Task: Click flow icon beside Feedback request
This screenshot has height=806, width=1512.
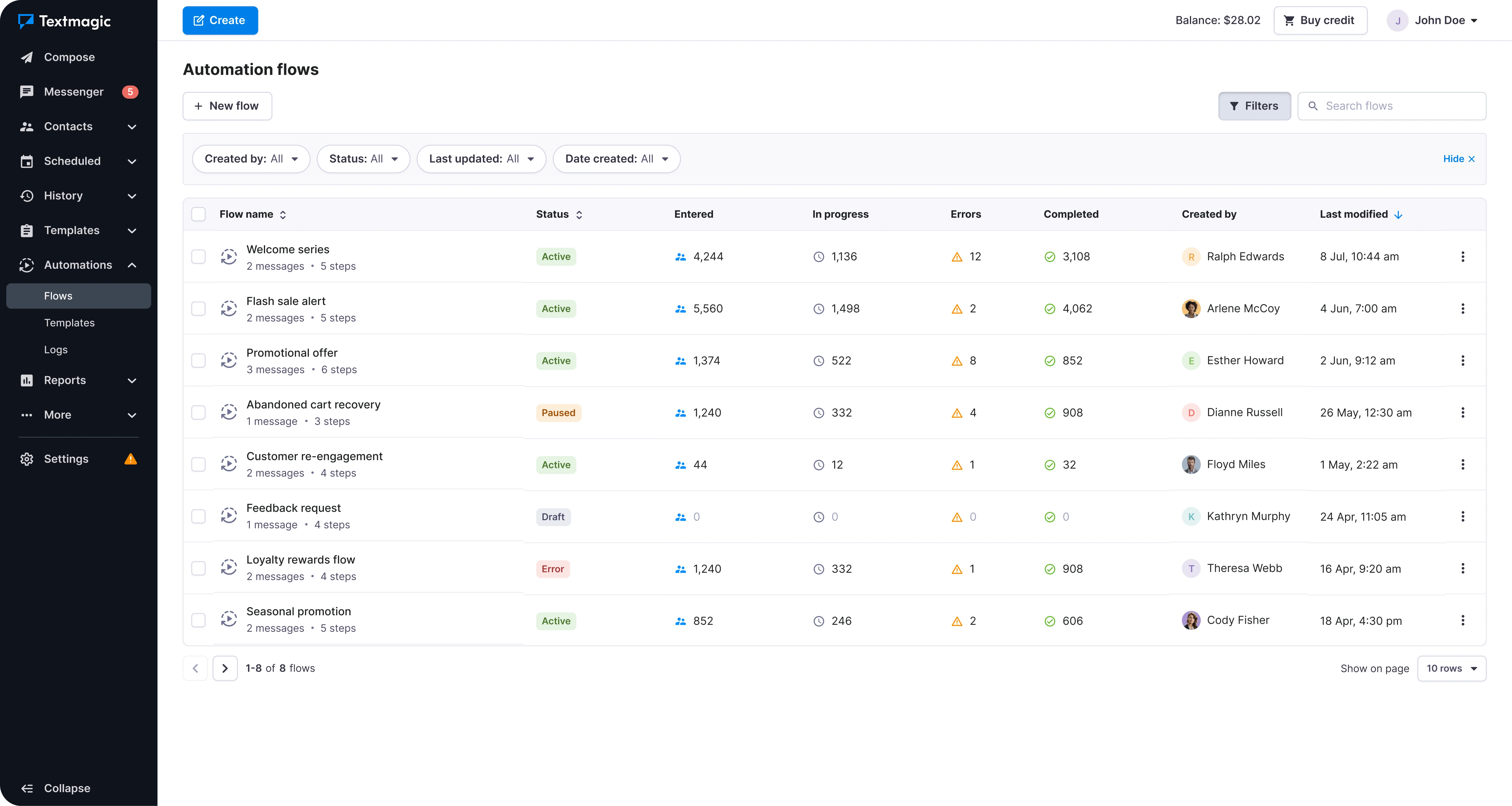Action: [x=229, y=515]
